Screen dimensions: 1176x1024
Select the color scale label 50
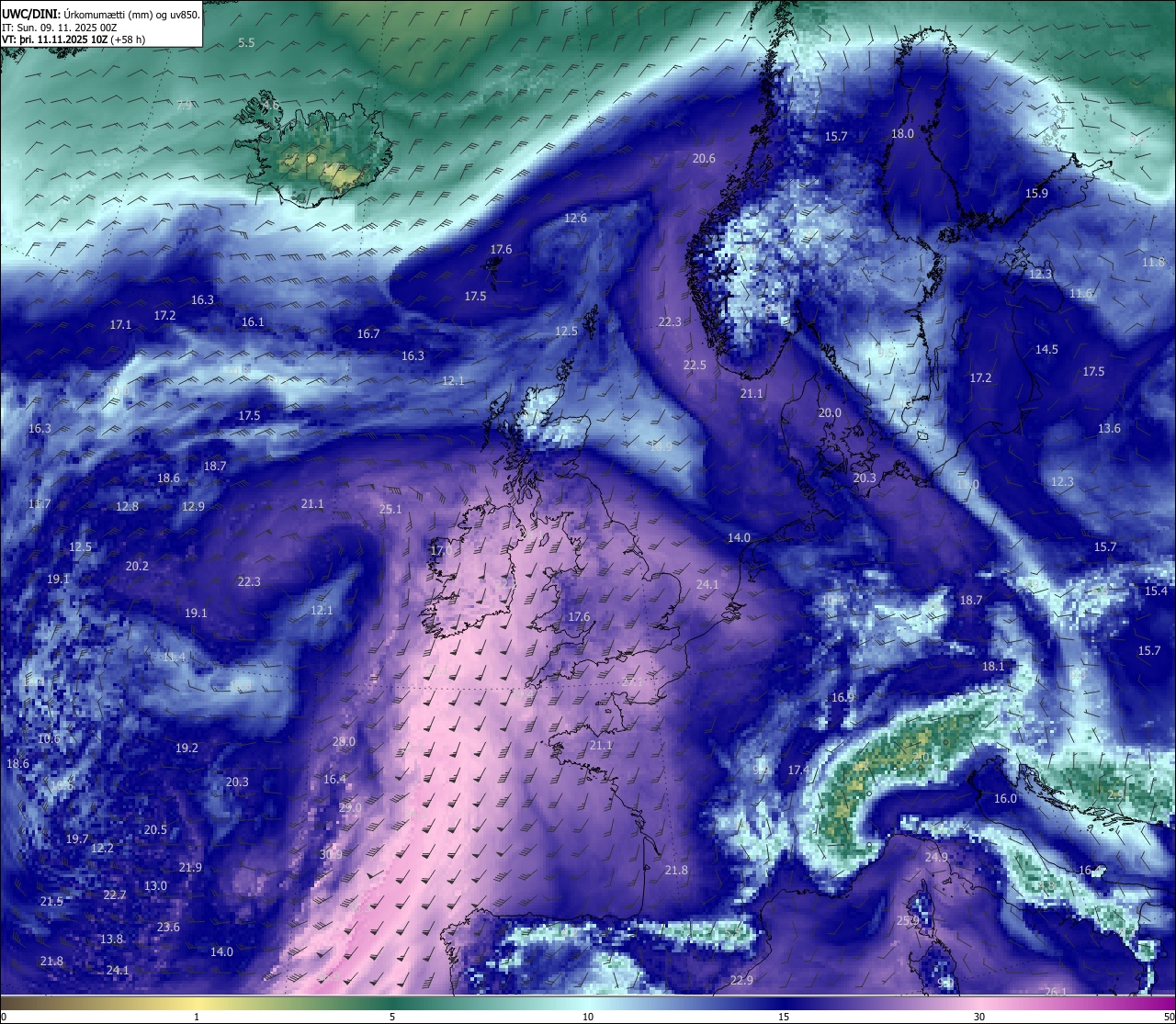coord(1169,1017)
